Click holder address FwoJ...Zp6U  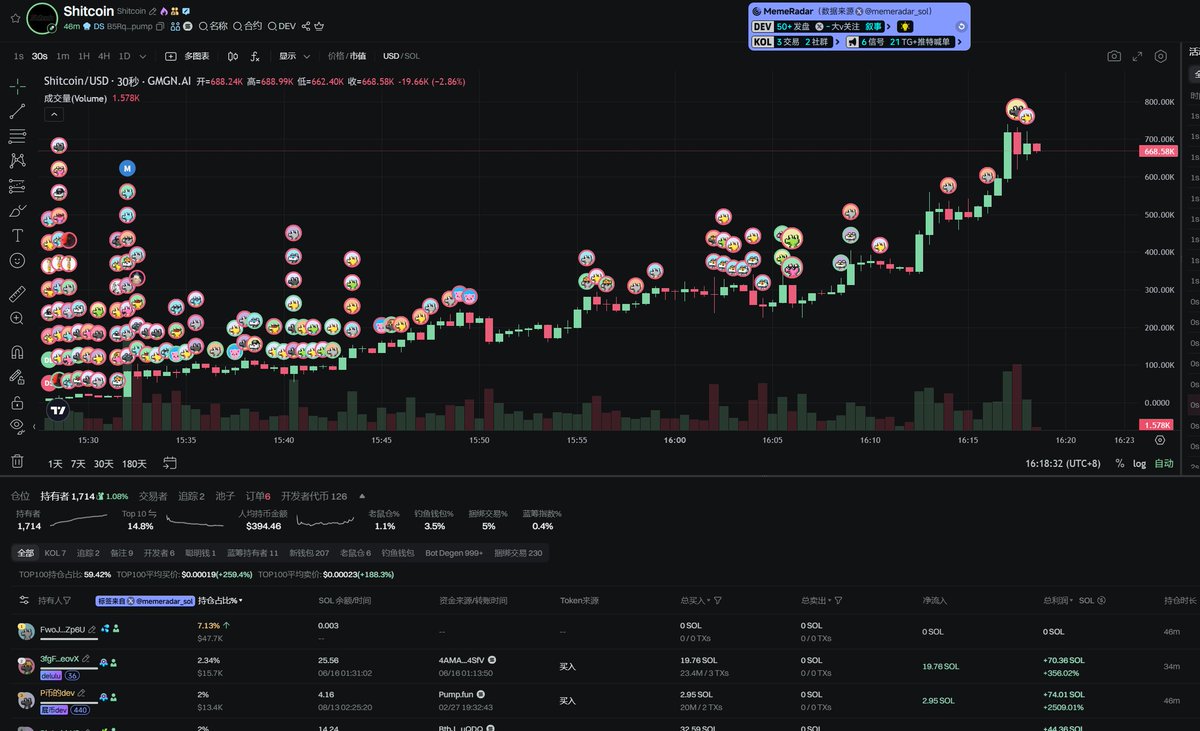point(62,629)
